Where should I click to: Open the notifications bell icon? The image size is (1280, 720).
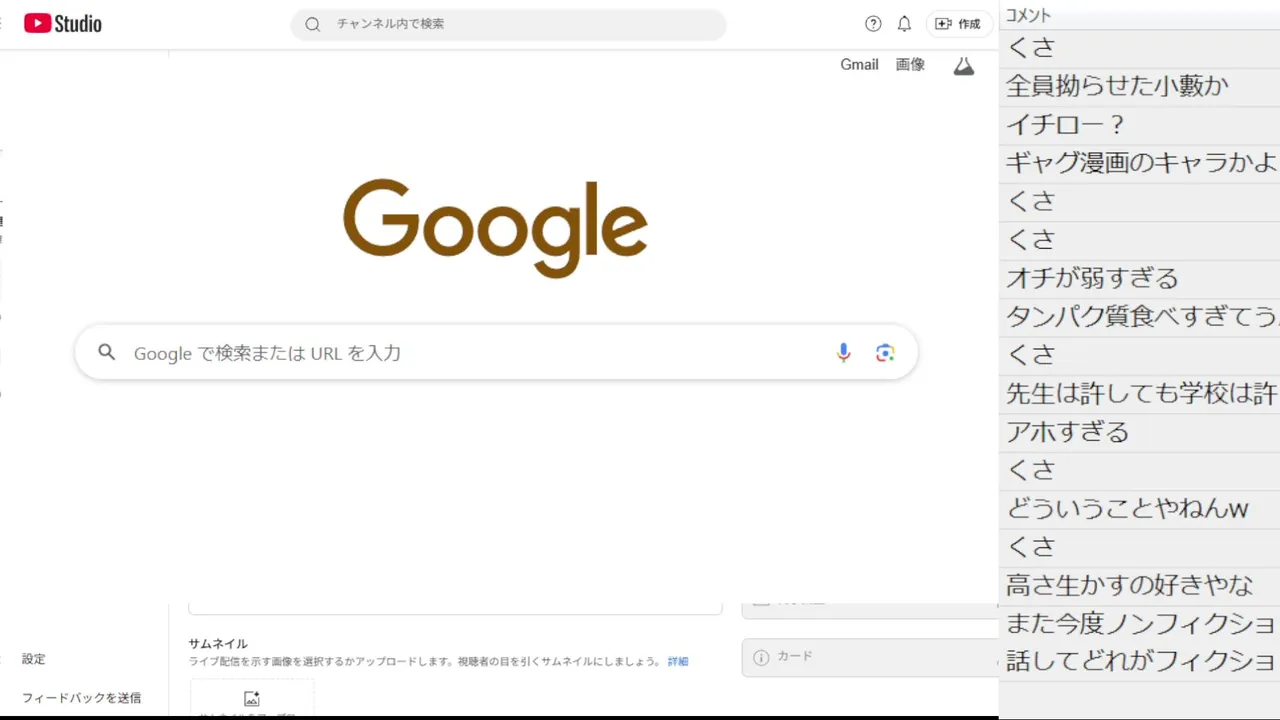click(x=904, y=24)
